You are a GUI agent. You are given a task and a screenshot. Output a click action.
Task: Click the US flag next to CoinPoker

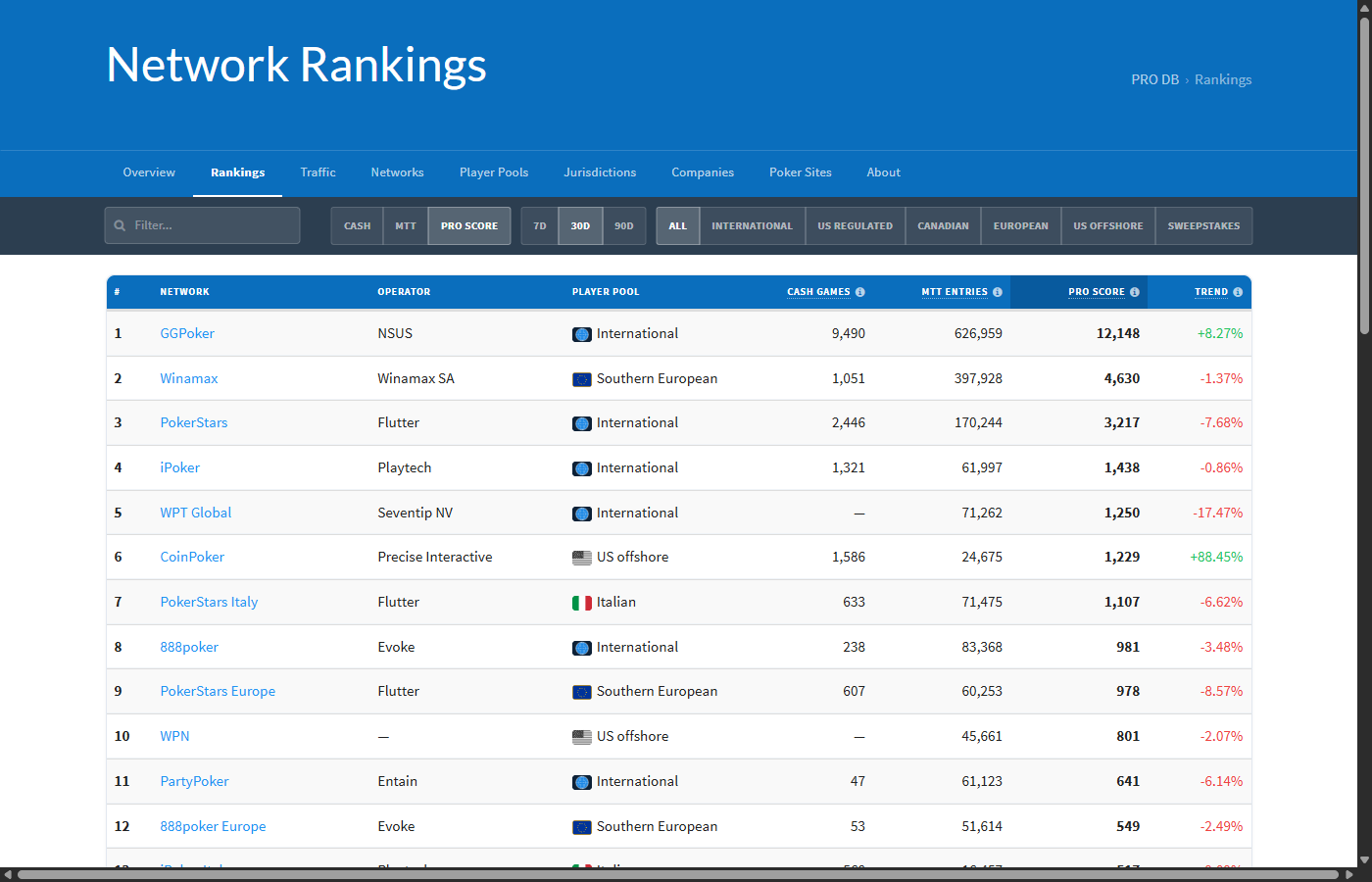click(x=581, y=557)
